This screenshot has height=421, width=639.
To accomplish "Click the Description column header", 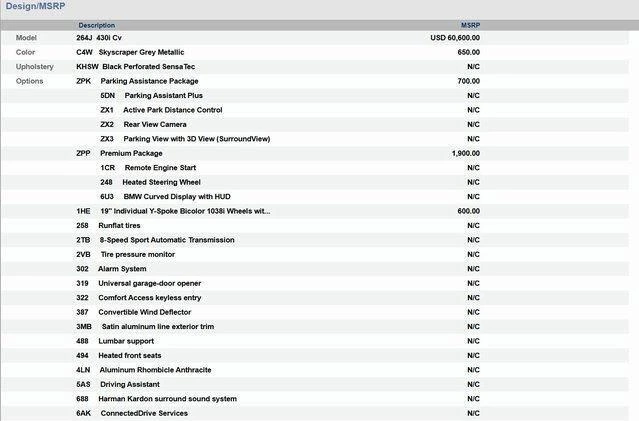I will point(96,24).
